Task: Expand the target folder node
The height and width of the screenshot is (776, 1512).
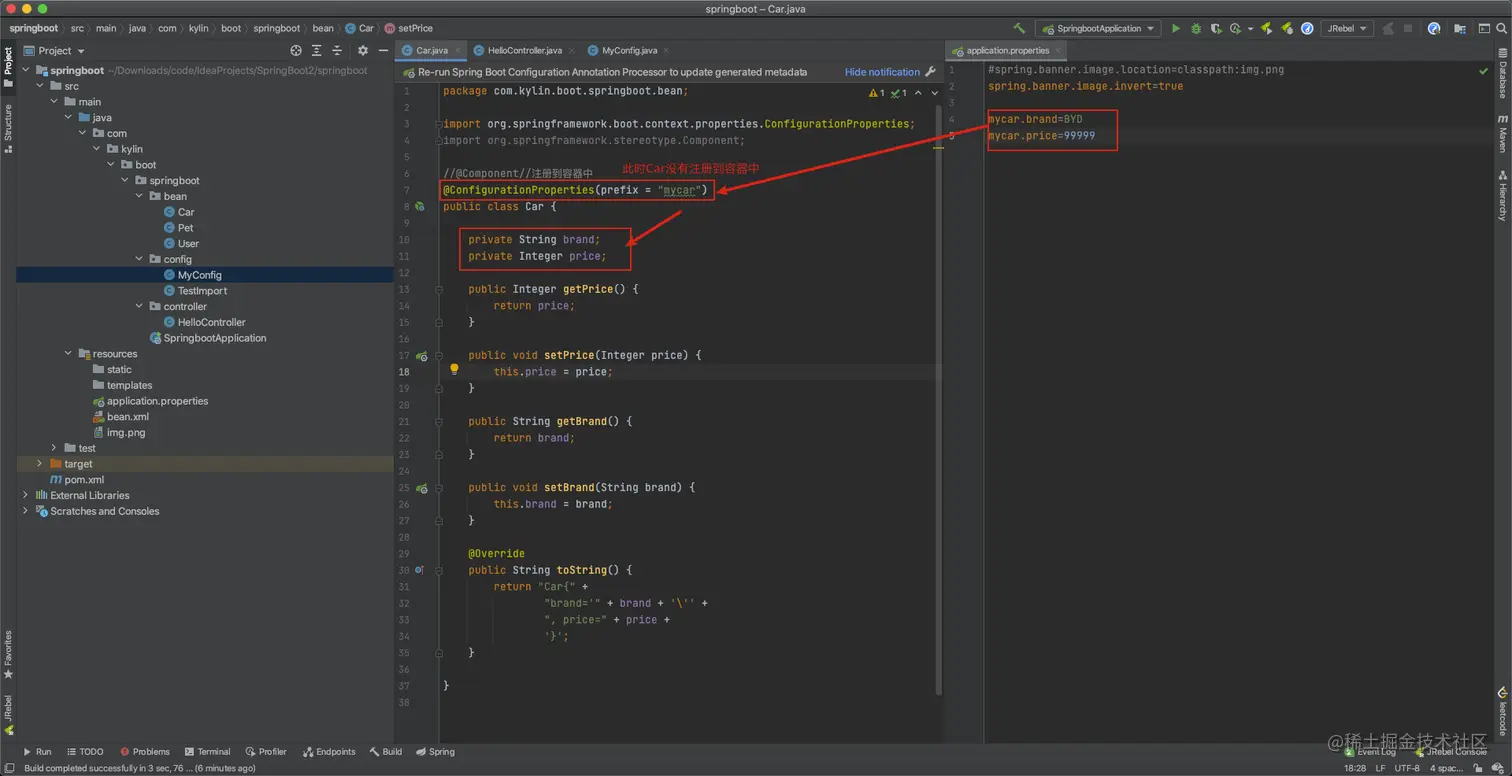Action: coord(40,464)
